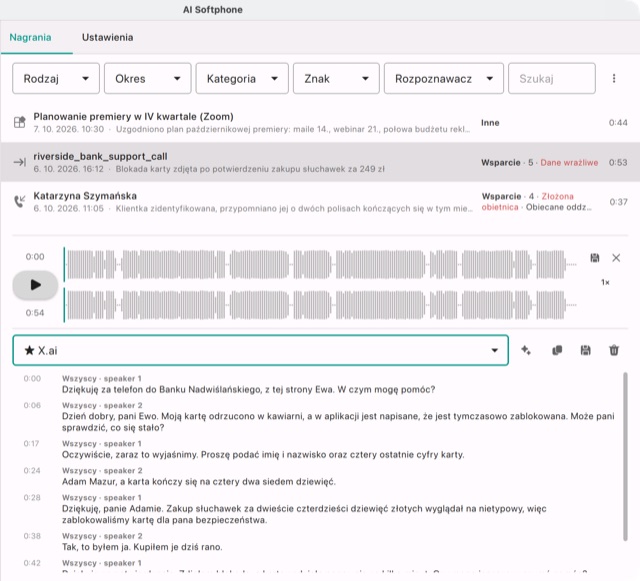Jump to the 0:24 transcript timestamp
This screenshot has width=640, height=581.
(x=32, y=470)
